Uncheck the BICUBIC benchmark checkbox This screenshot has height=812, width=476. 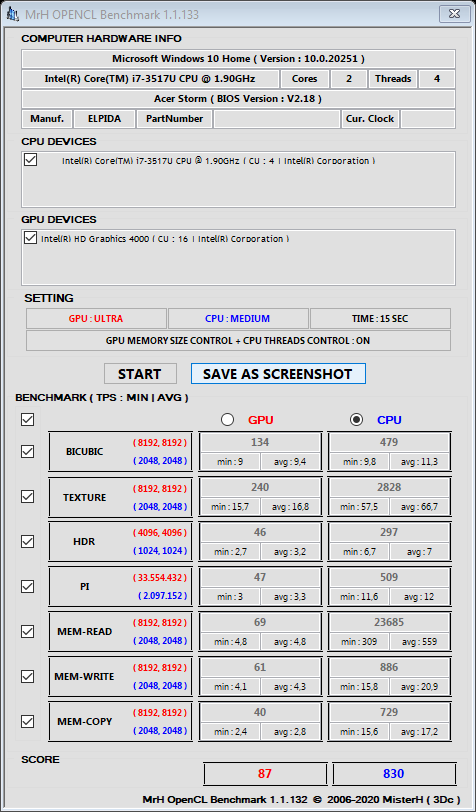27,452
